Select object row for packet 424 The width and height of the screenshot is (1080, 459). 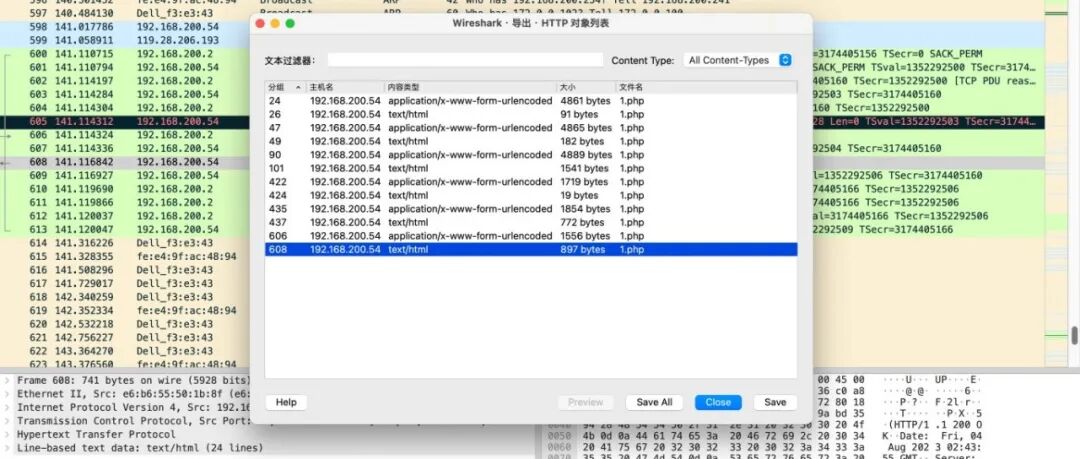[x=531, y=195]
